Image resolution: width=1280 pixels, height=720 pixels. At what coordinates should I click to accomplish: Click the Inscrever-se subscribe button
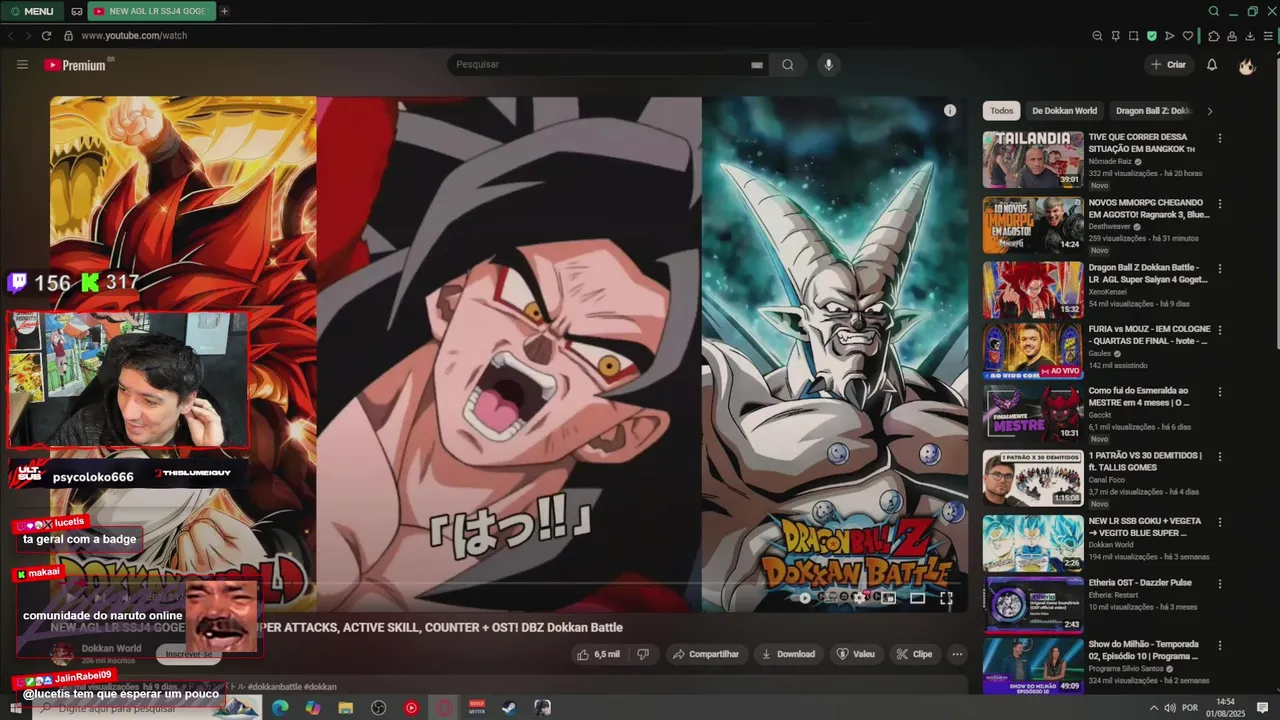pos(189,654)
